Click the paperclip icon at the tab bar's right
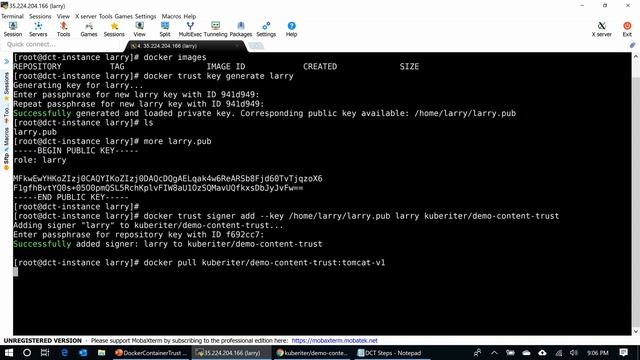This screenshot has width=640, height=360. (x=632, y=45)
